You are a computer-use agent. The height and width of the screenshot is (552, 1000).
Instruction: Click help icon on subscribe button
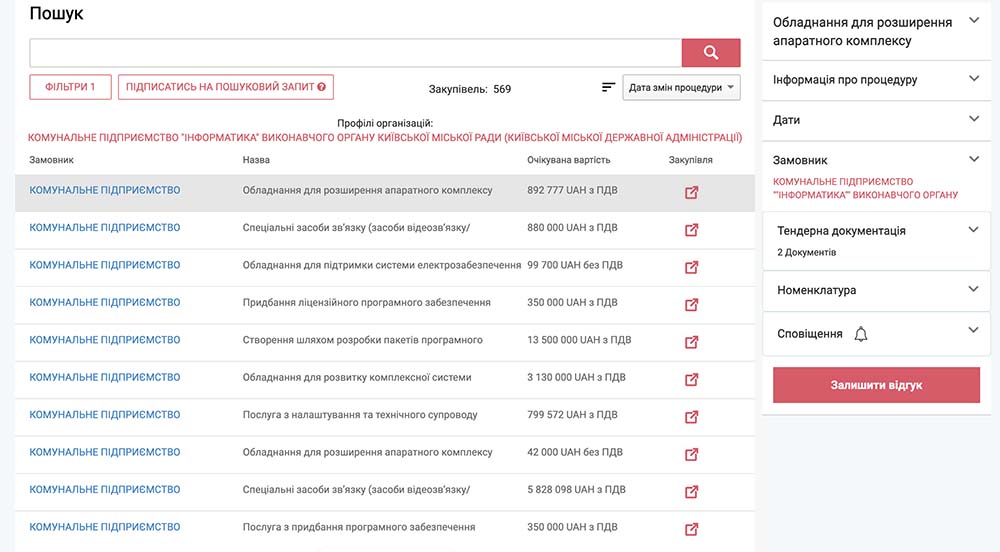pos(321,87)
